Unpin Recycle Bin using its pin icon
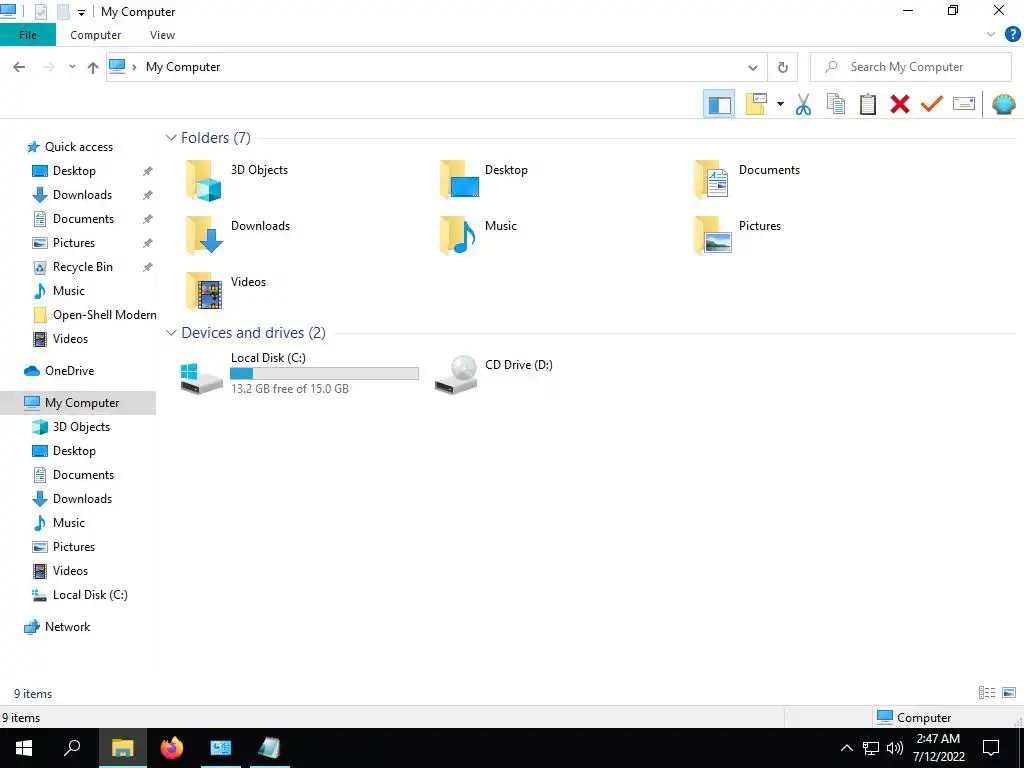Viewport: 1024px width, 768px height. (148, 267)
